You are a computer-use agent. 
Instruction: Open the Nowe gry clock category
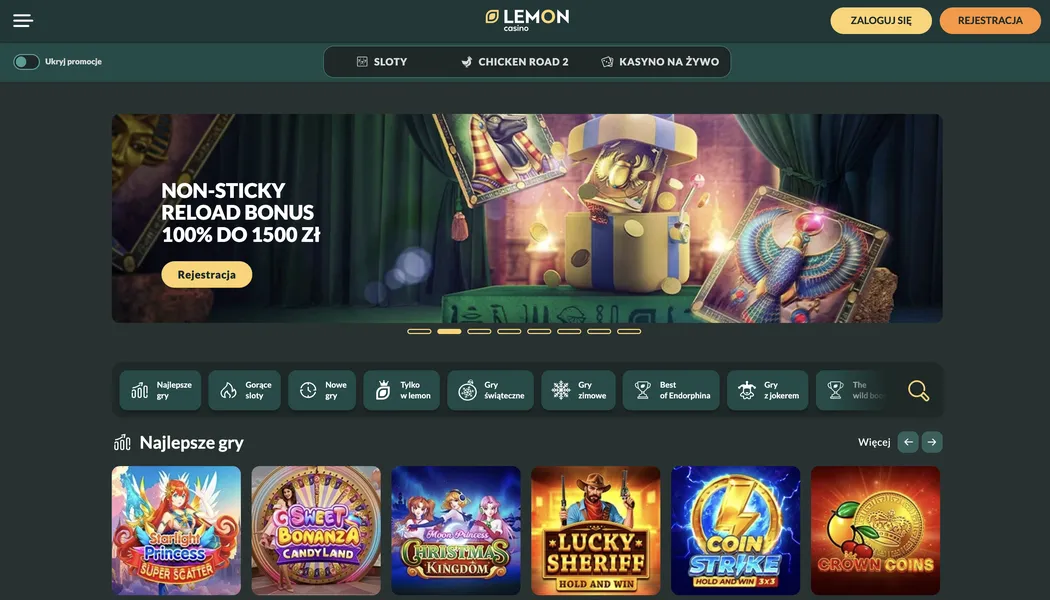322,390
